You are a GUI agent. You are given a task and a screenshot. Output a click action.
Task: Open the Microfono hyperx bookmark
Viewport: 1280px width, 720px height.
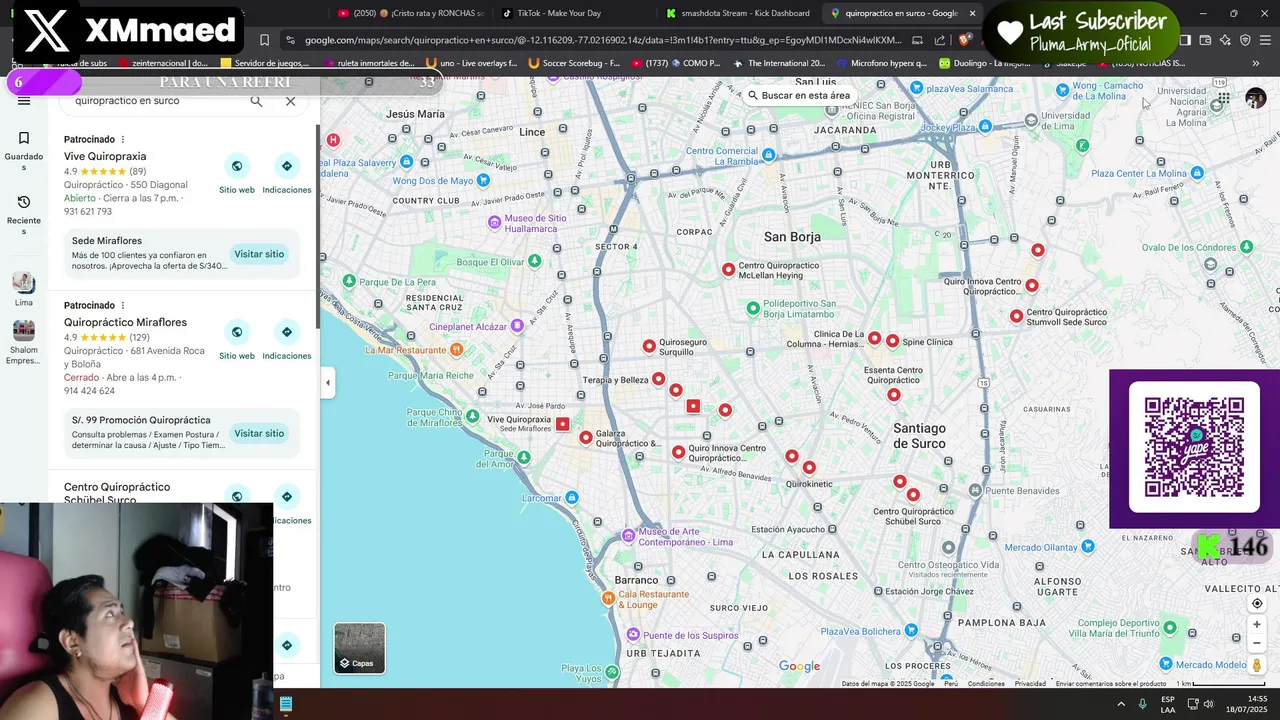pyautogui.click(x=884, y=63)
